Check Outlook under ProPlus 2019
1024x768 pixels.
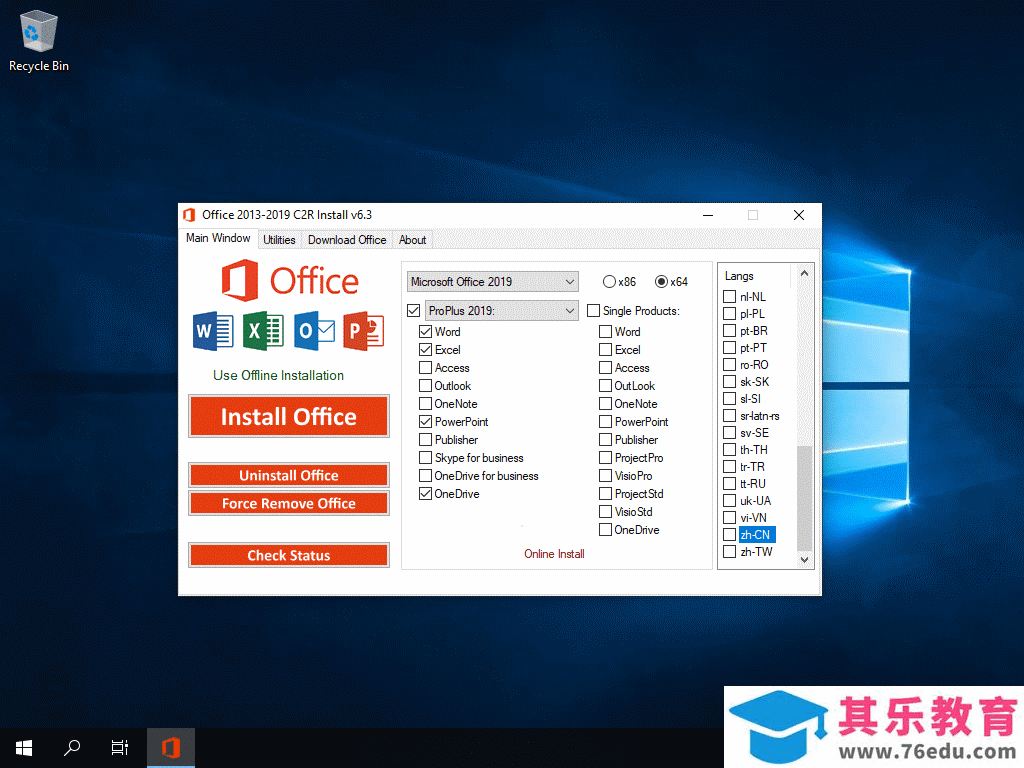pyautogui.click(x=425, y=386)
